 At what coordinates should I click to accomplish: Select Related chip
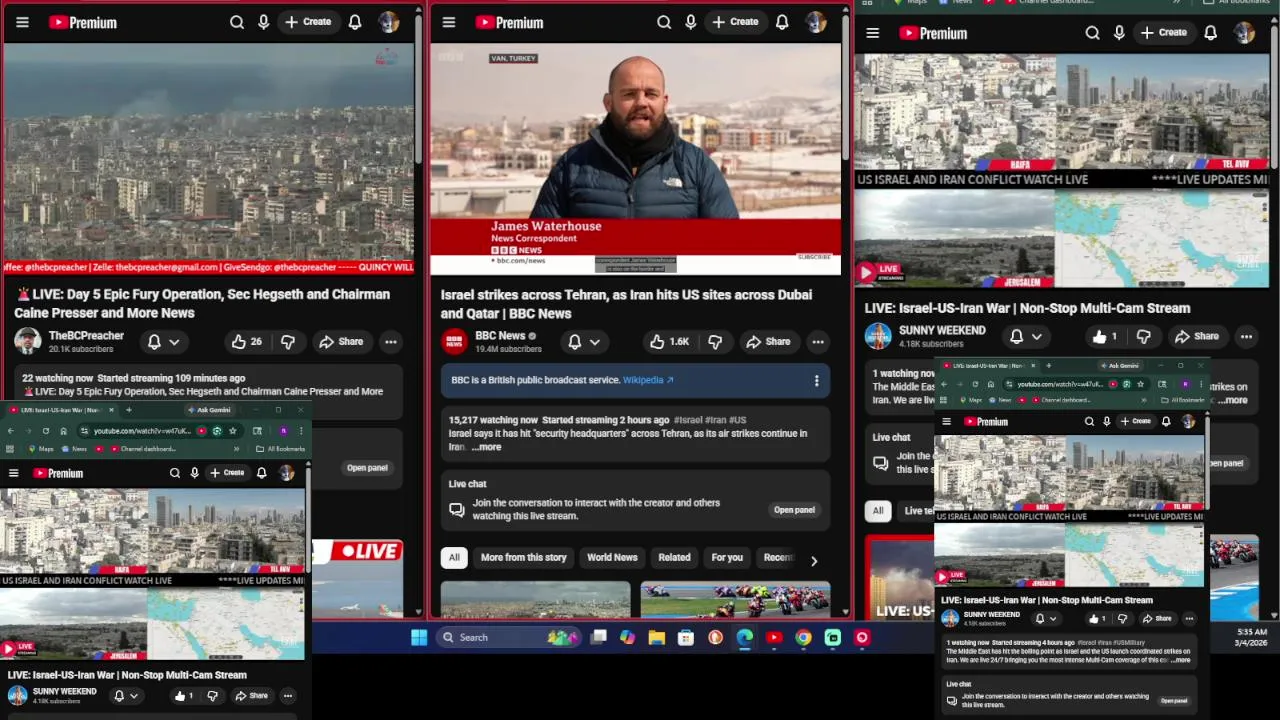674,557
